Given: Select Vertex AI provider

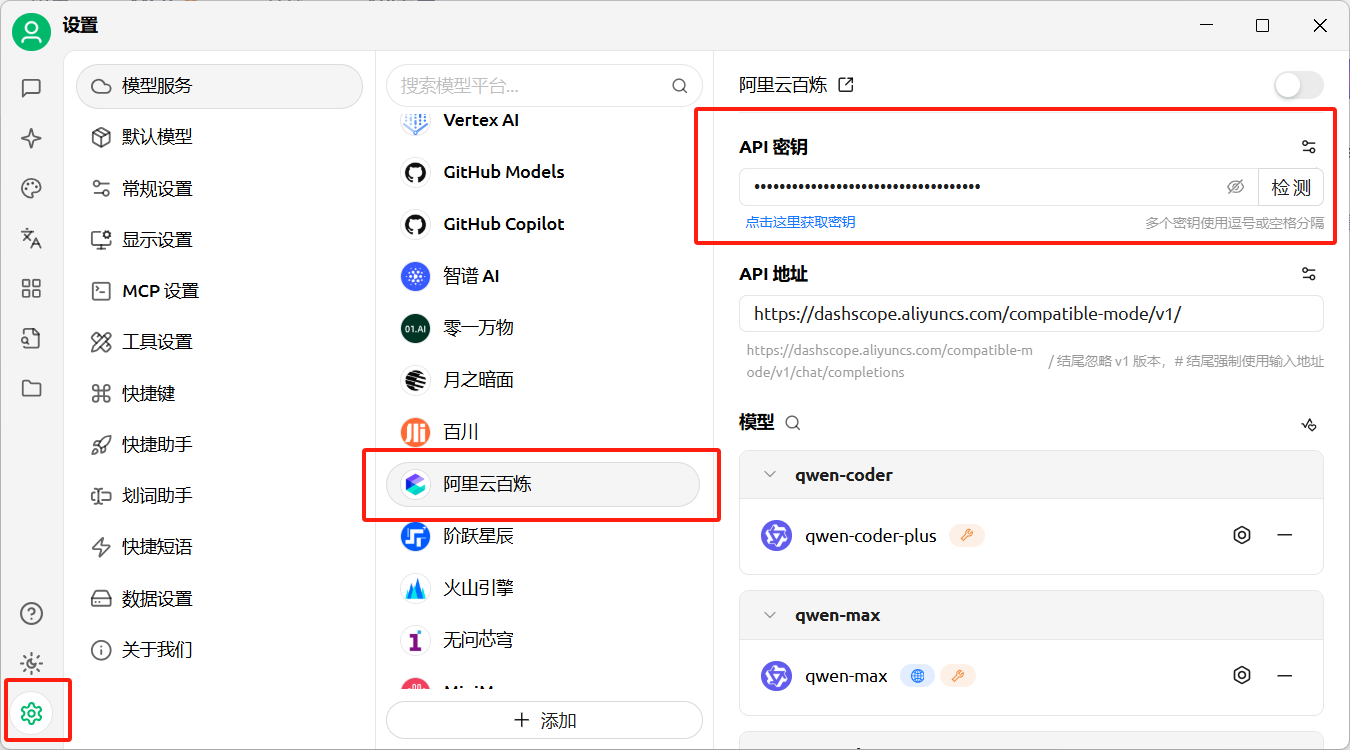Looking at the screenshot, I should tap(543, 120).
